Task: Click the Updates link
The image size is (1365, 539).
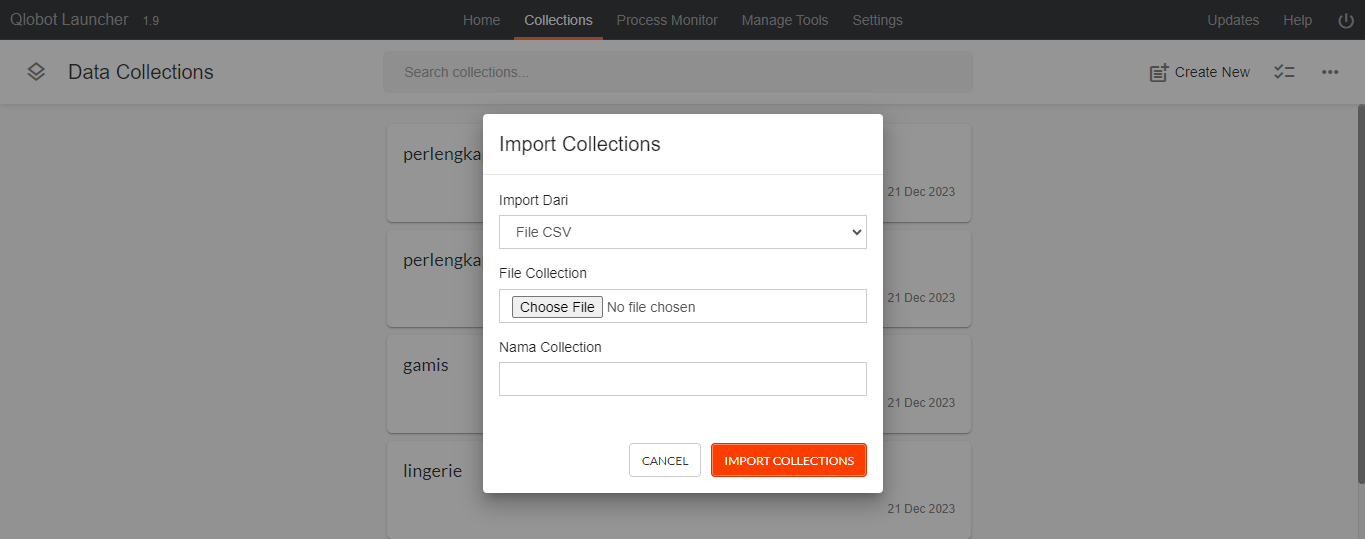Action: 1233,20
